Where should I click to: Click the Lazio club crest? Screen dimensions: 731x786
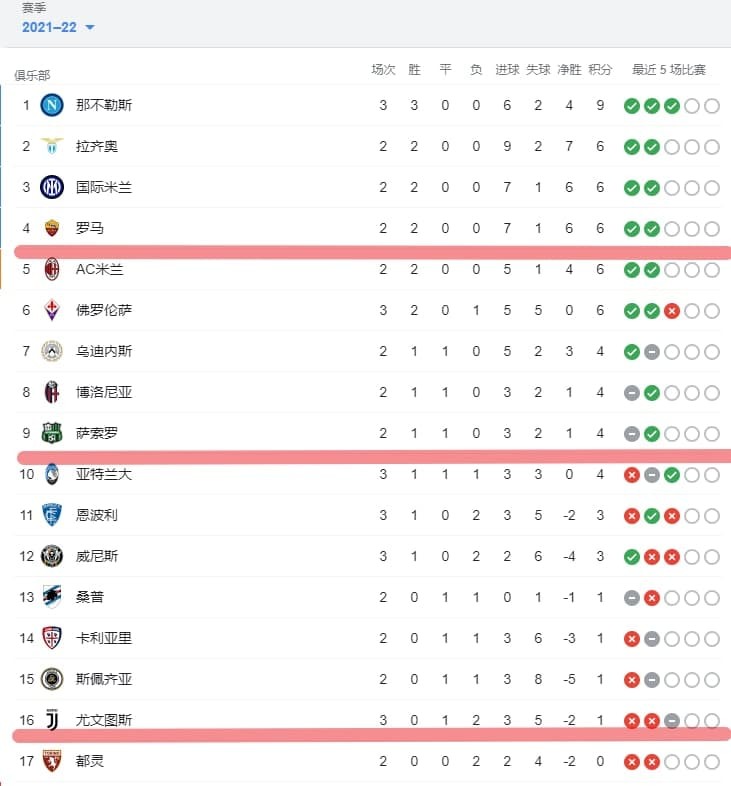point(51,146)
